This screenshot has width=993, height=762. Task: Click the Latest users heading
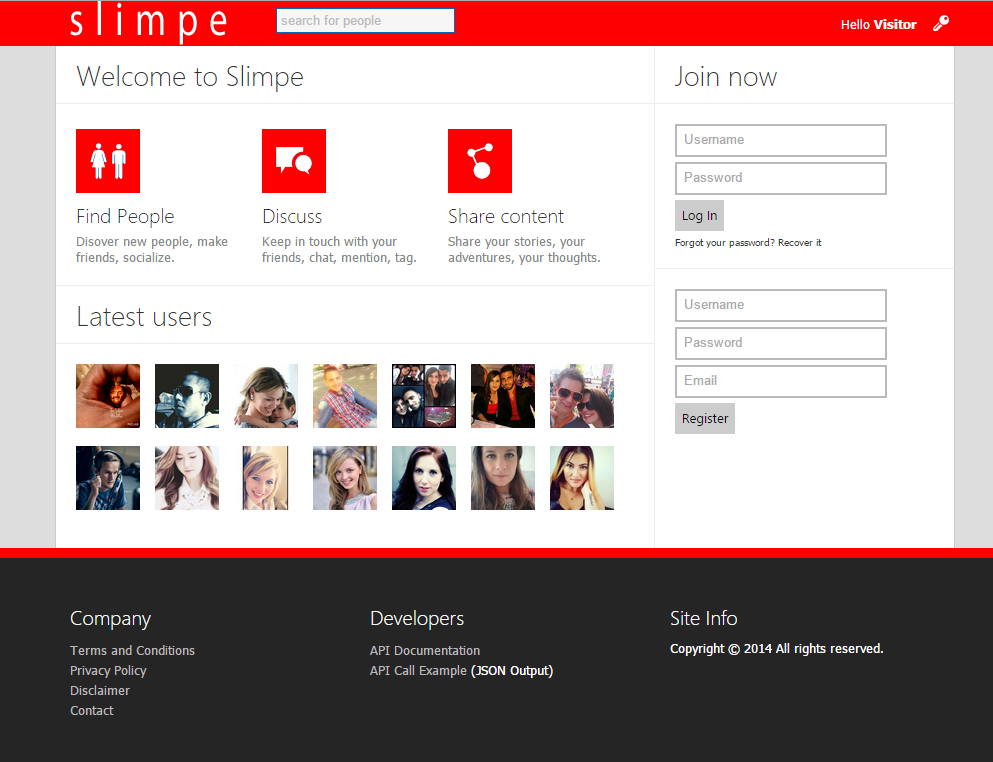click(144, 317)
